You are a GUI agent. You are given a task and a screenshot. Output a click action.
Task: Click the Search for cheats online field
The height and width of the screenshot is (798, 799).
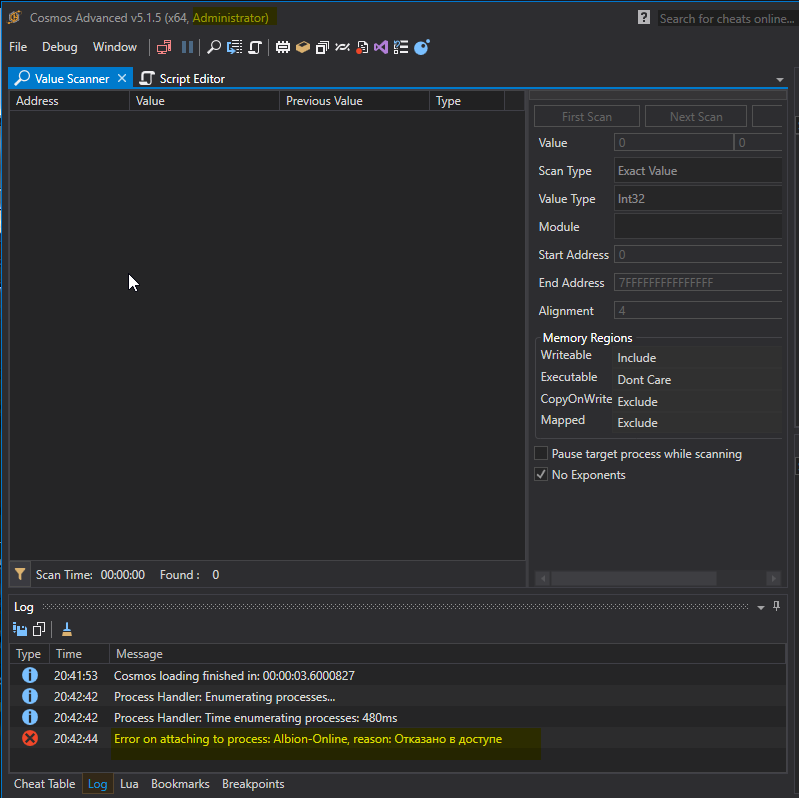[x=727, y=18]
